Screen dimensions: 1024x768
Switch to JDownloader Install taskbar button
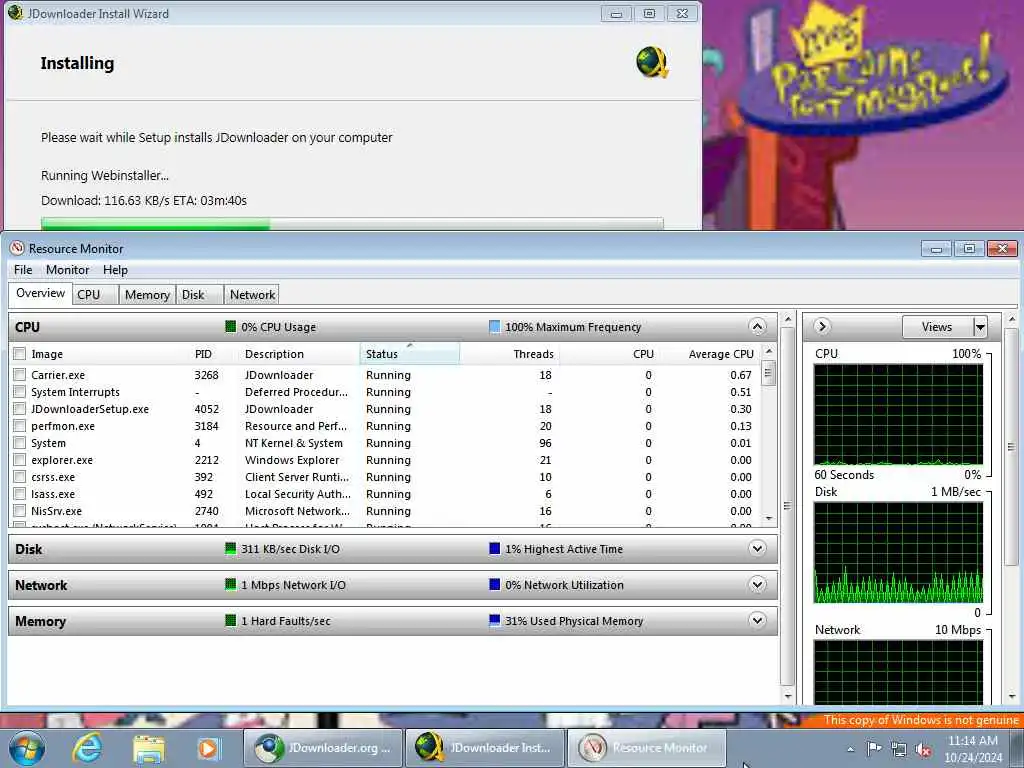484,748
